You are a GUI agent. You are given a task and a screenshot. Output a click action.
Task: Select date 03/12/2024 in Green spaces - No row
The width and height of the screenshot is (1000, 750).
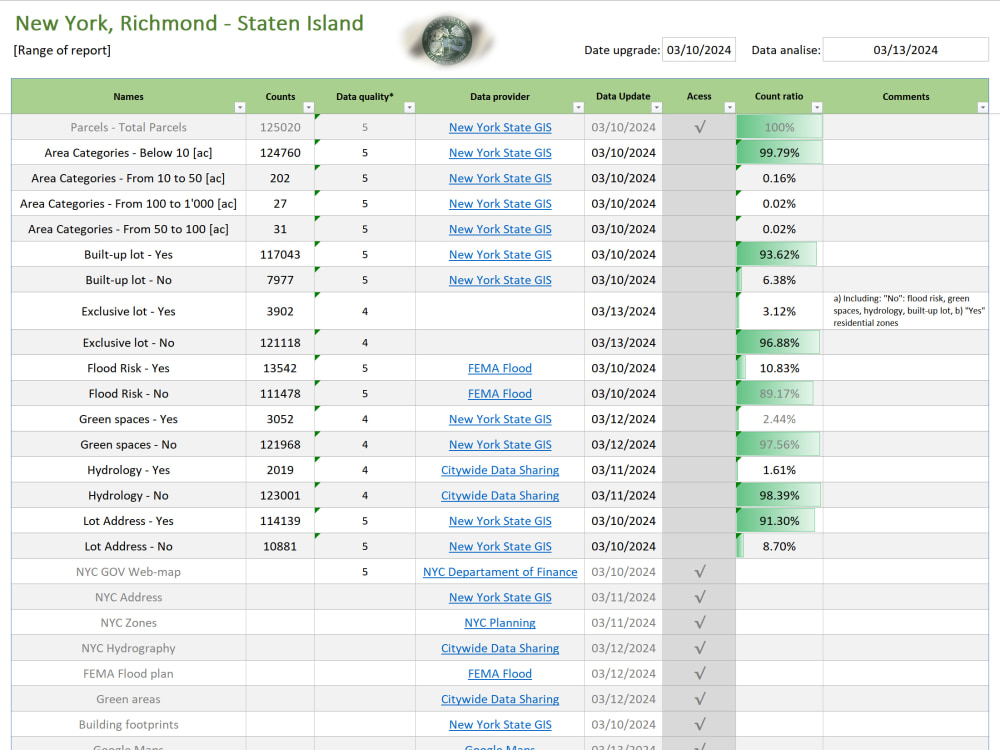(623, 445)
